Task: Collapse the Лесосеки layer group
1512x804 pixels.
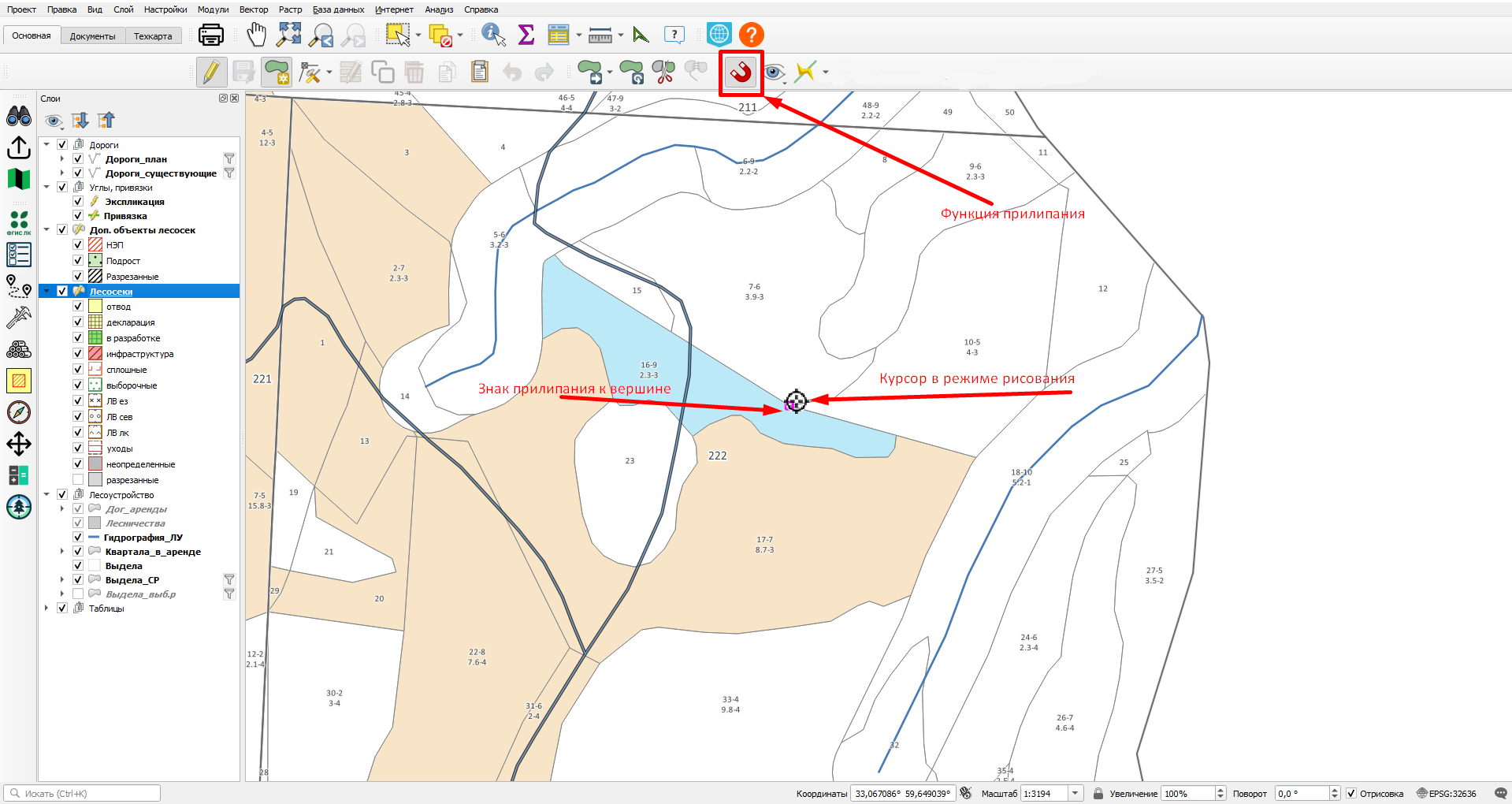Action: 46,292
